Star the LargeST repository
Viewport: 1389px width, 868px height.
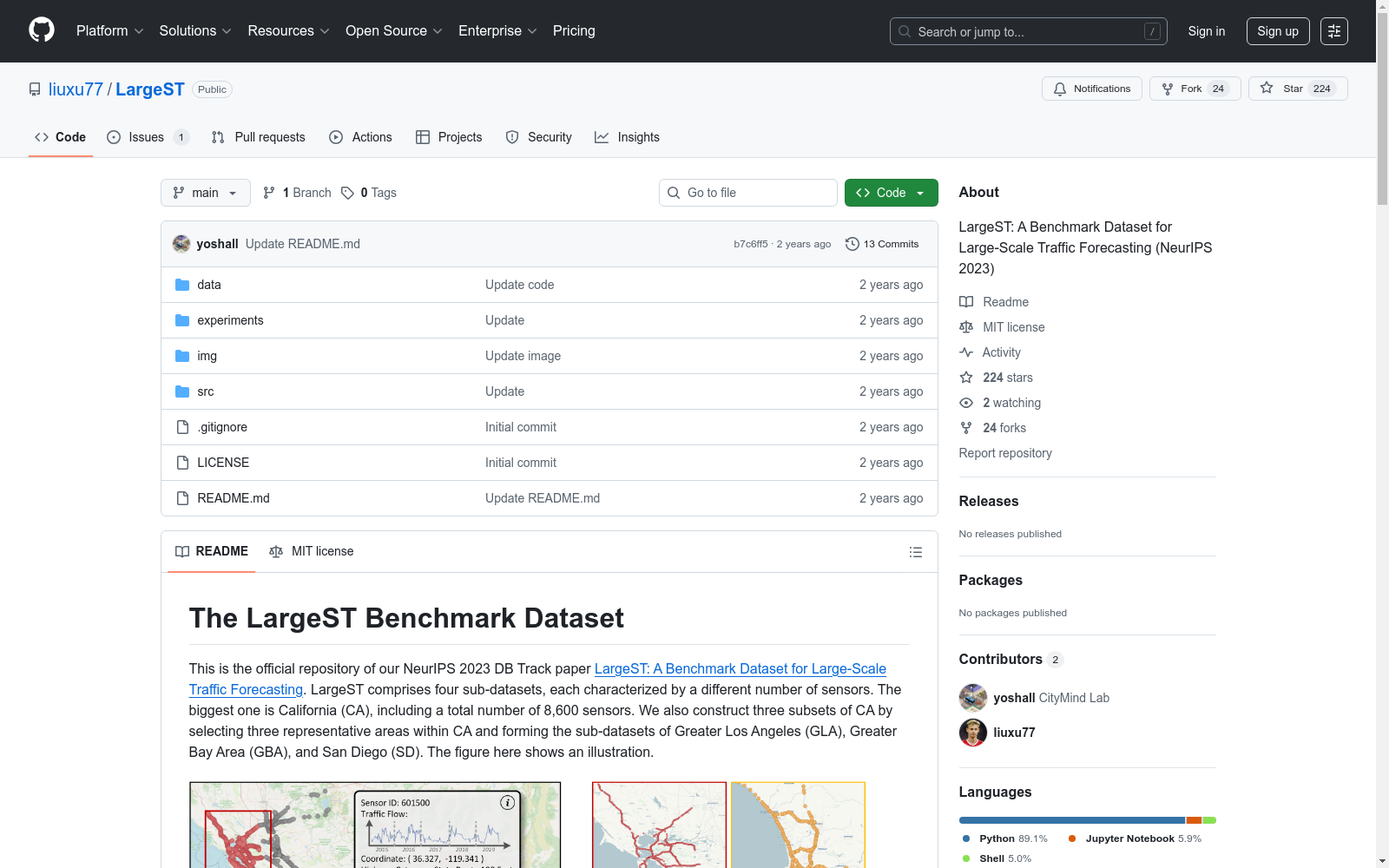[x=1298, y=89]
